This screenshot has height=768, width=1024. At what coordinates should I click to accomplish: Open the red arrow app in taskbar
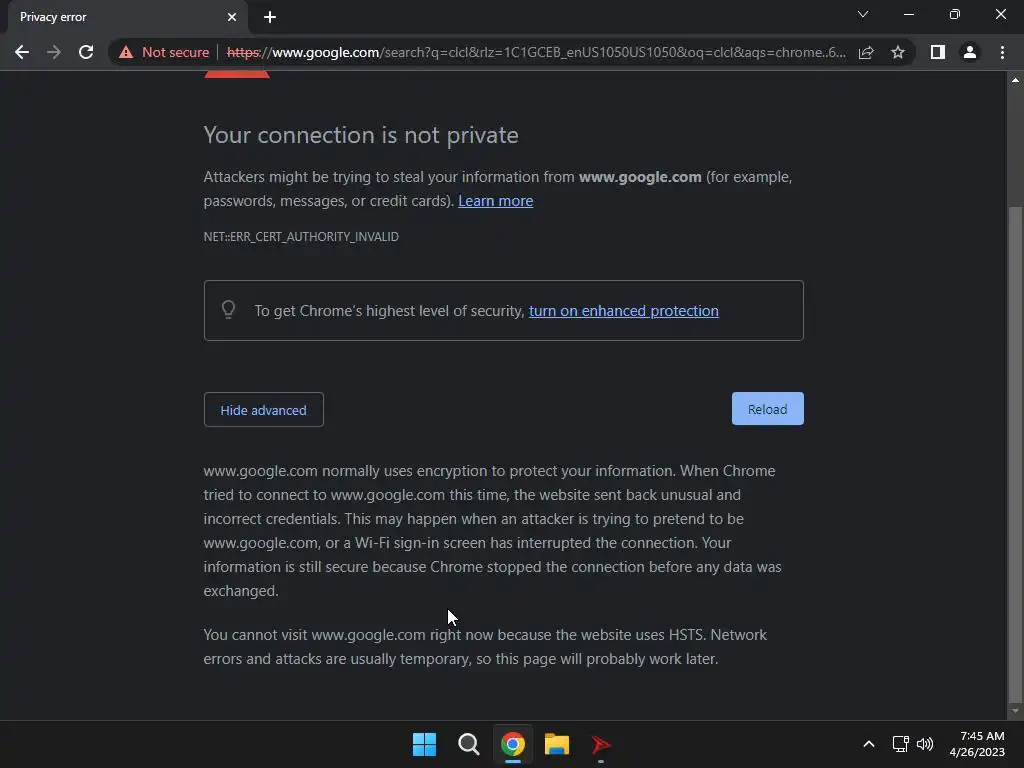601,744
